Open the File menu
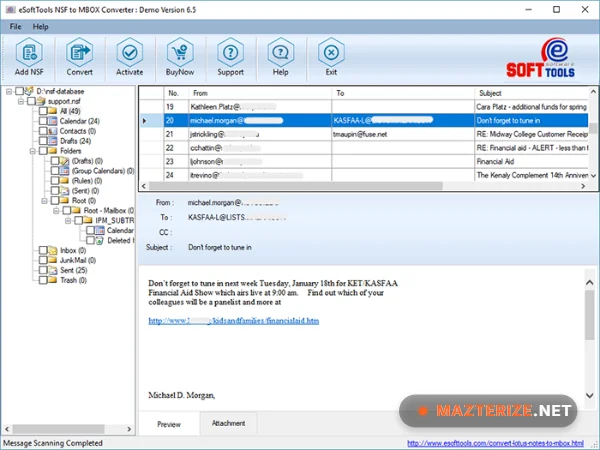600x450 pixels. tap(15, 27)
